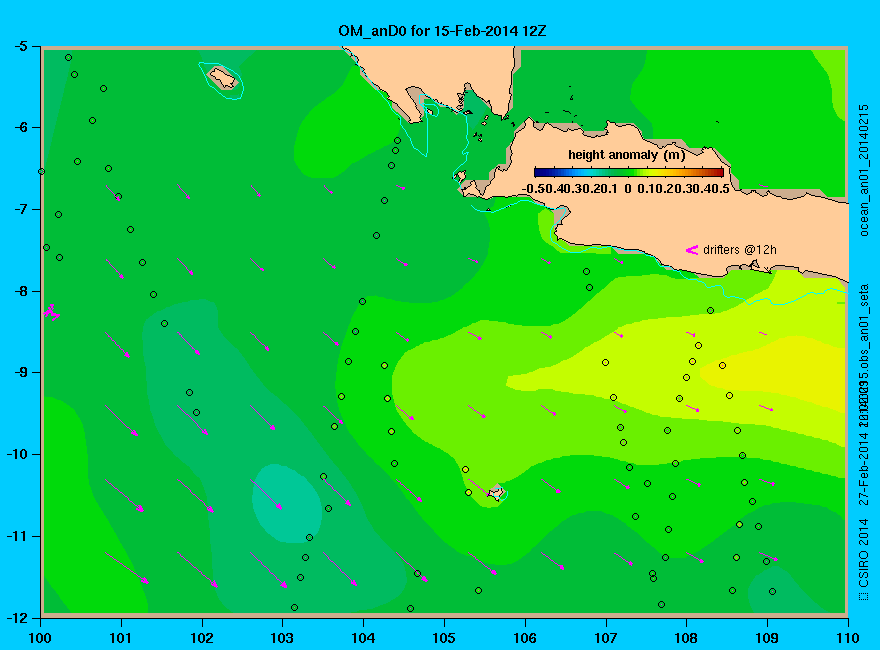880x650 pixels.
Task: Click the y-axis tick label "-5"
Action: [x=20, y=46]
